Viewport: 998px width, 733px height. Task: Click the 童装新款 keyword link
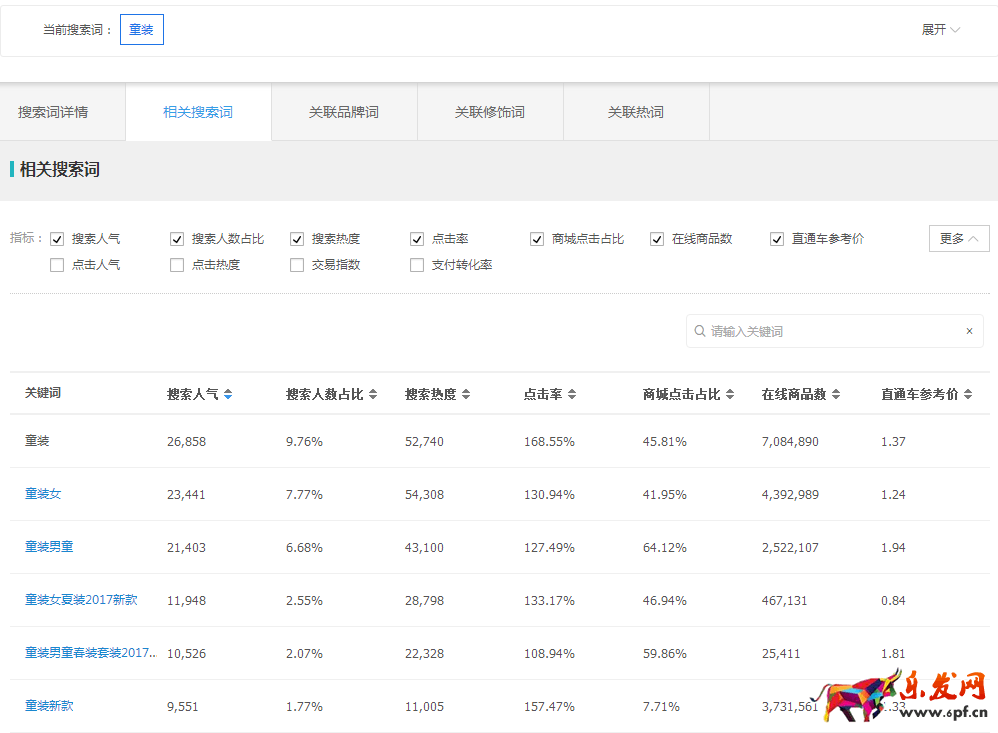point(49,706)
